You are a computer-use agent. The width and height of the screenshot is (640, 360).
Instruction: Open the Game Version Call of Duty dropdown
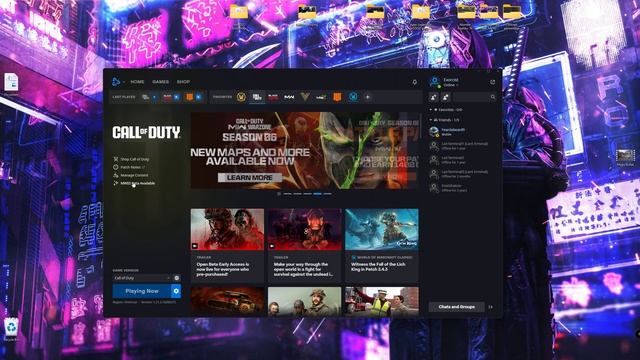[142, 278]
